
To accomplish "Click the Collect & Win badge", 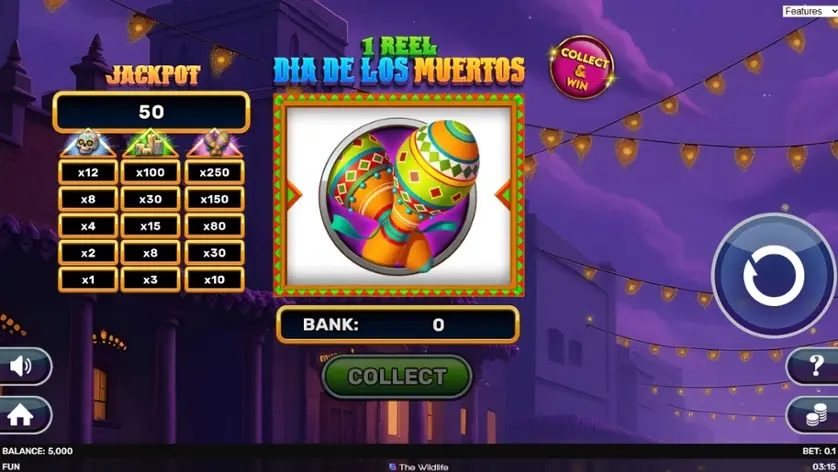I will [581, 67].
